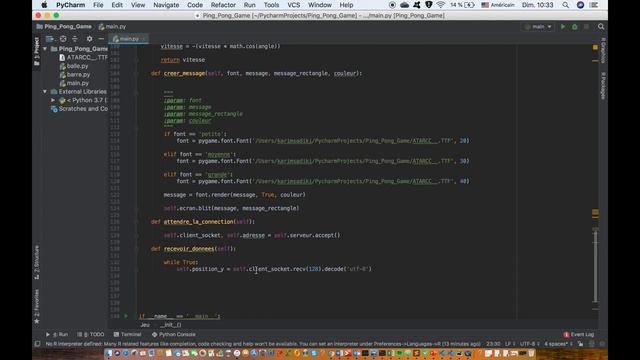Click the Event Log red badge icon
This screenshot has width=640, height=360.
point(566,334)
